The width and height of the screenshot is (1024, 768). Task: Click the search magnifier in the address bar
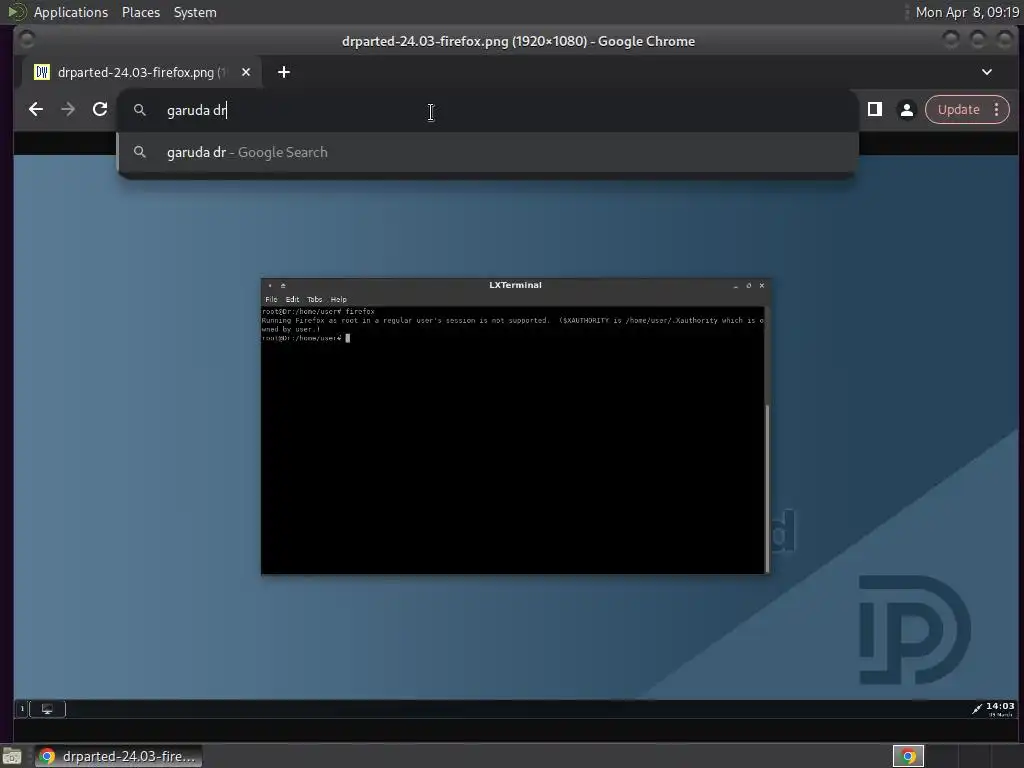point(139,110)
